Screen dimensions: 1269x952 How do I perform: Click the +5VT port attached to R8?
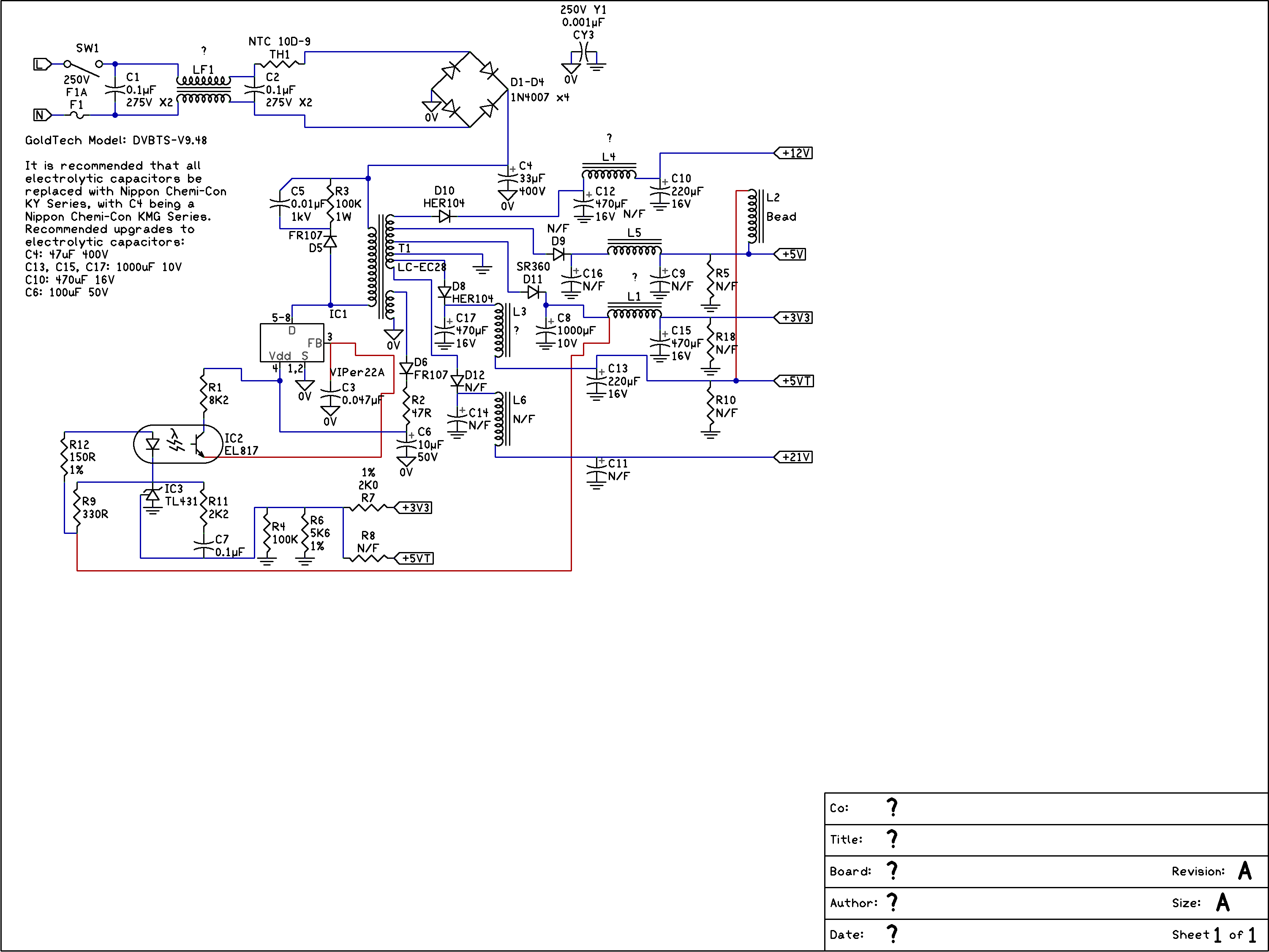tap(414, 558)
